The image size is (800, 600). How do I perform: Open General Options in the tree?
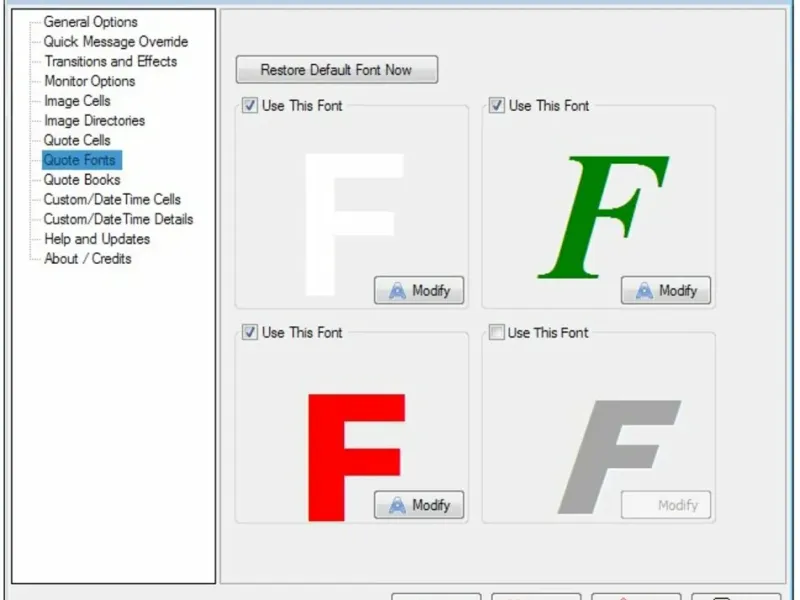(90, 22)
